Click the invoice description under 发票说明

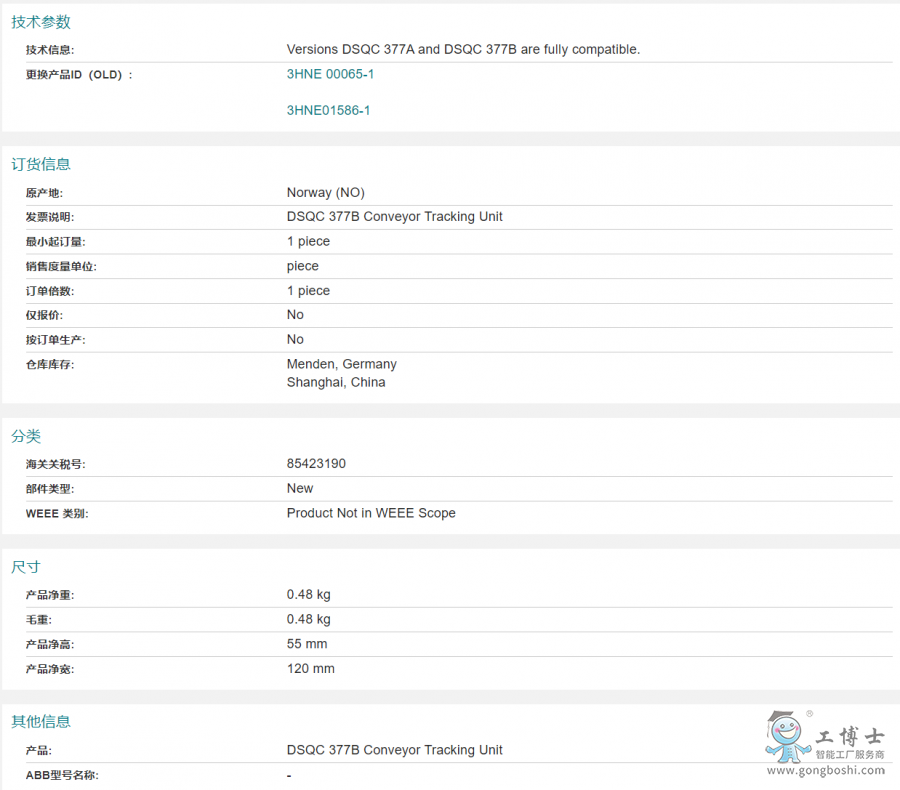pyautogui.click(x=394, y=217)
